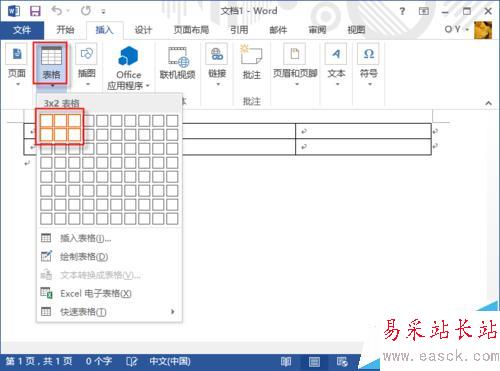Open 页眉和页脚 header and footer dropdown
The height and width of the screenshot is (371, 500).
pyautogui.click(x=295, y=65)
